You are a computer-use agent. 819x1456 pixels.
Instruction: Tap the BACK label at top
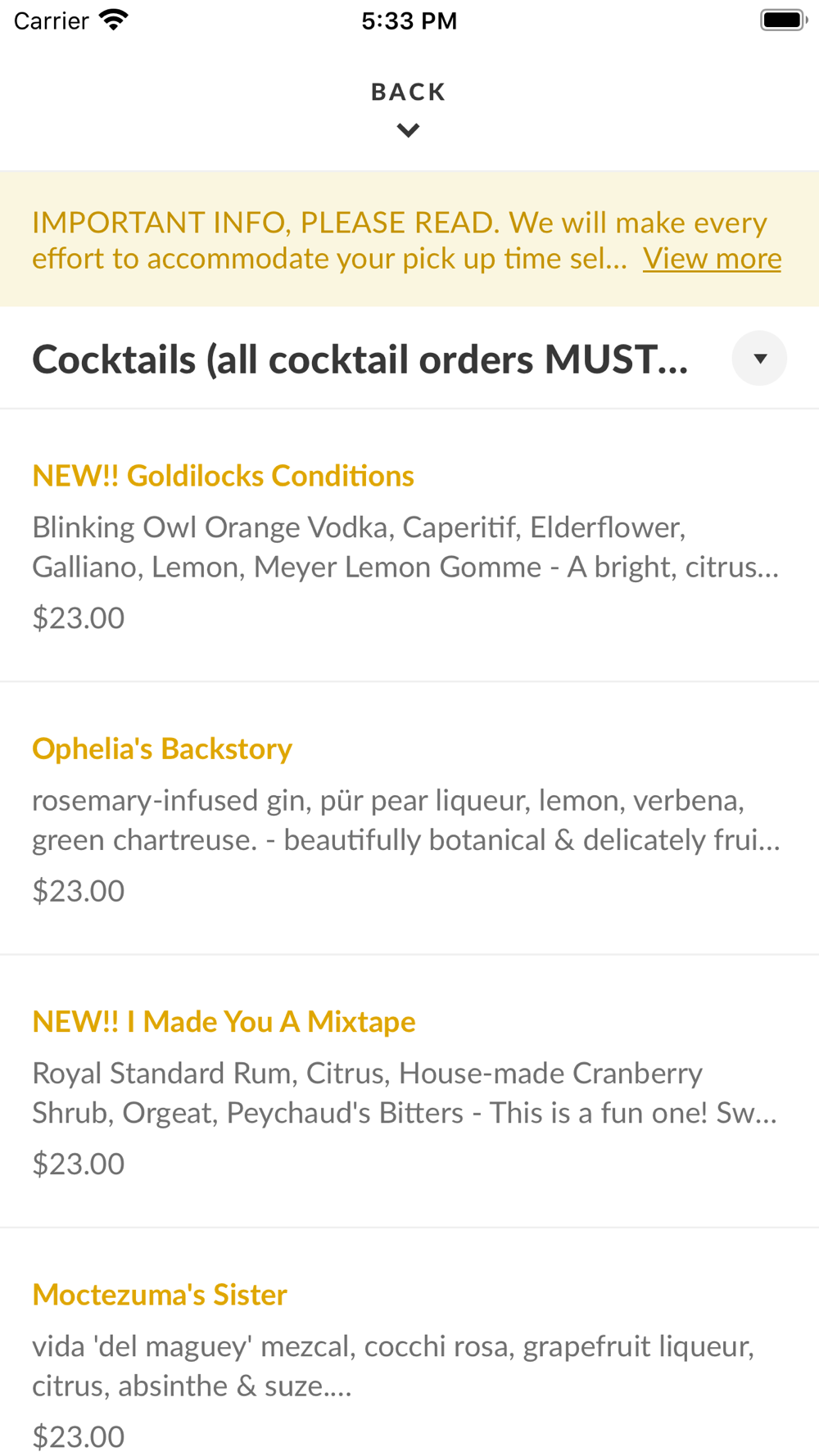409,92
